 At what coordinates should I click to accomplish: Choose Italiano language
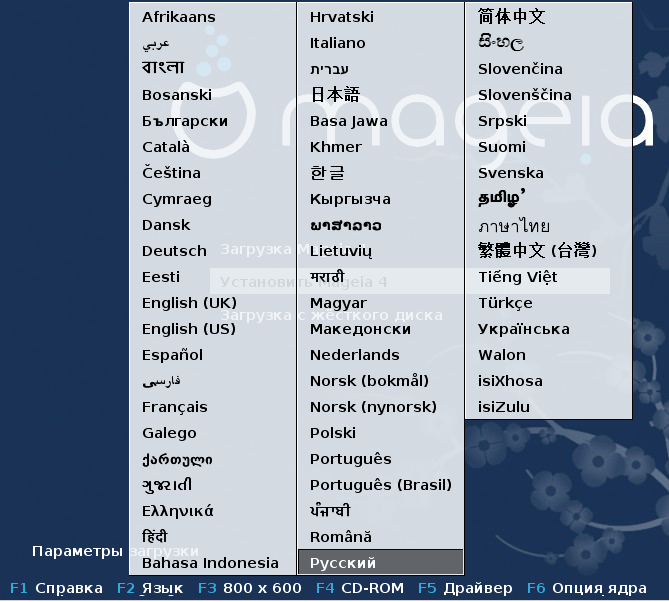pyautogui.click(x=337, y=43)
